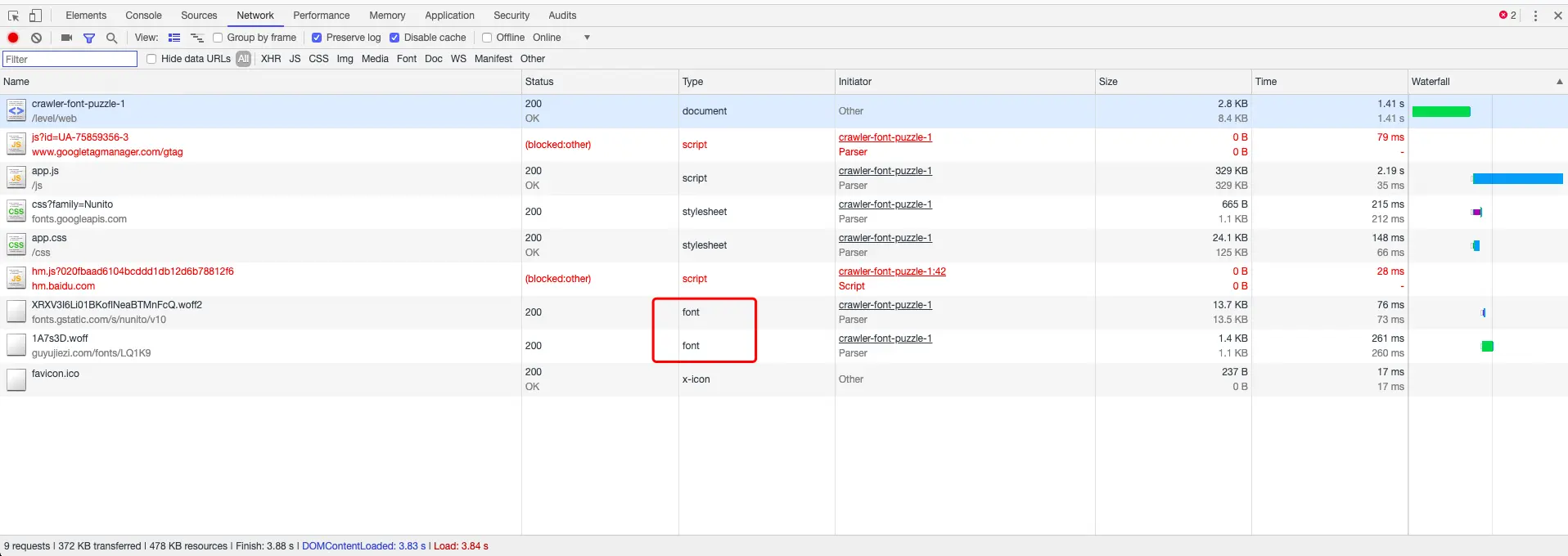Open the Online throttling dropdown
The image size is (1568, 556).
point(561,38)
